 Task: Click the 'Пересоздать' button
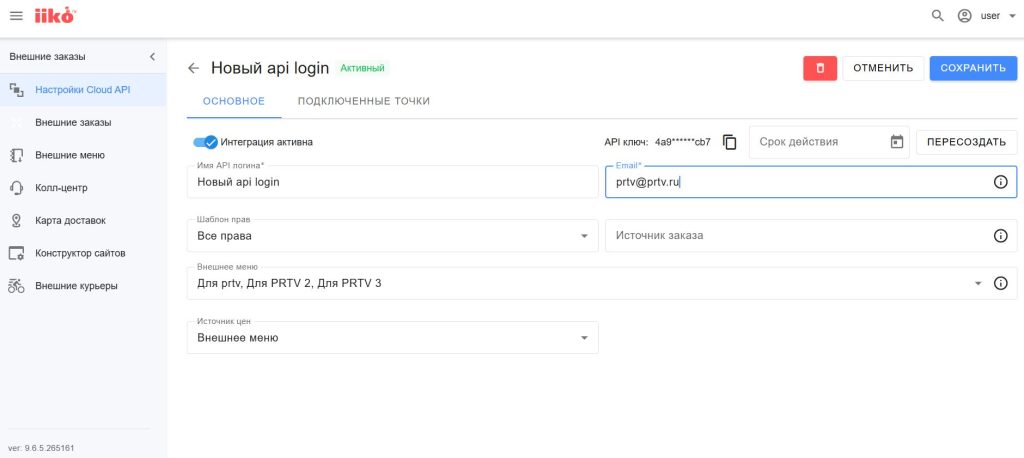tap(966, 142)
